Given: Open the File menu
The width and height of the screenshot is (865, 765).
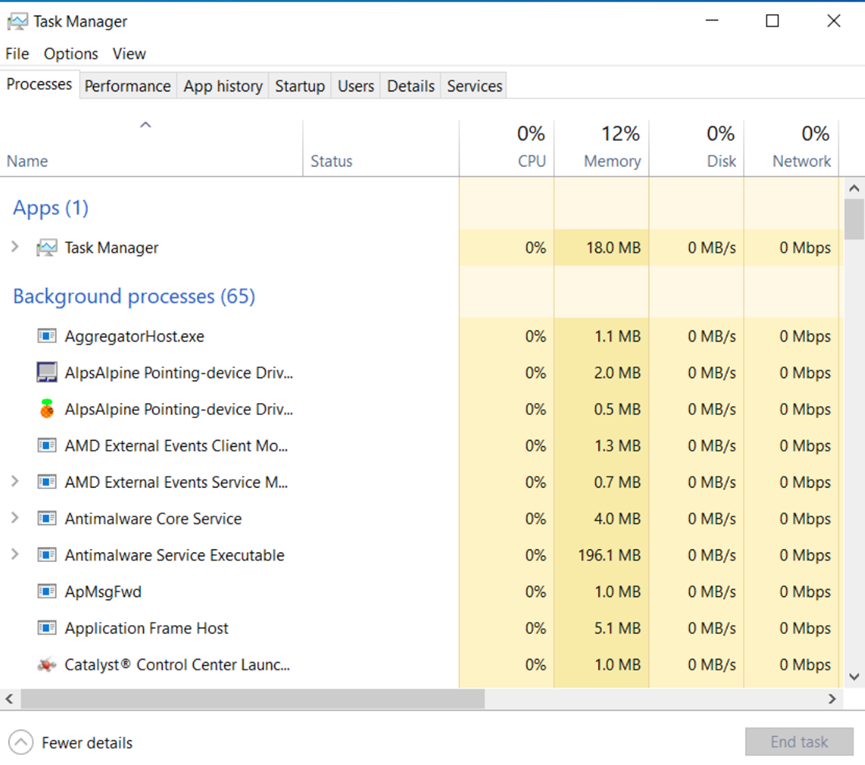Looking at the screenshot, I should [x=17, y=54].
